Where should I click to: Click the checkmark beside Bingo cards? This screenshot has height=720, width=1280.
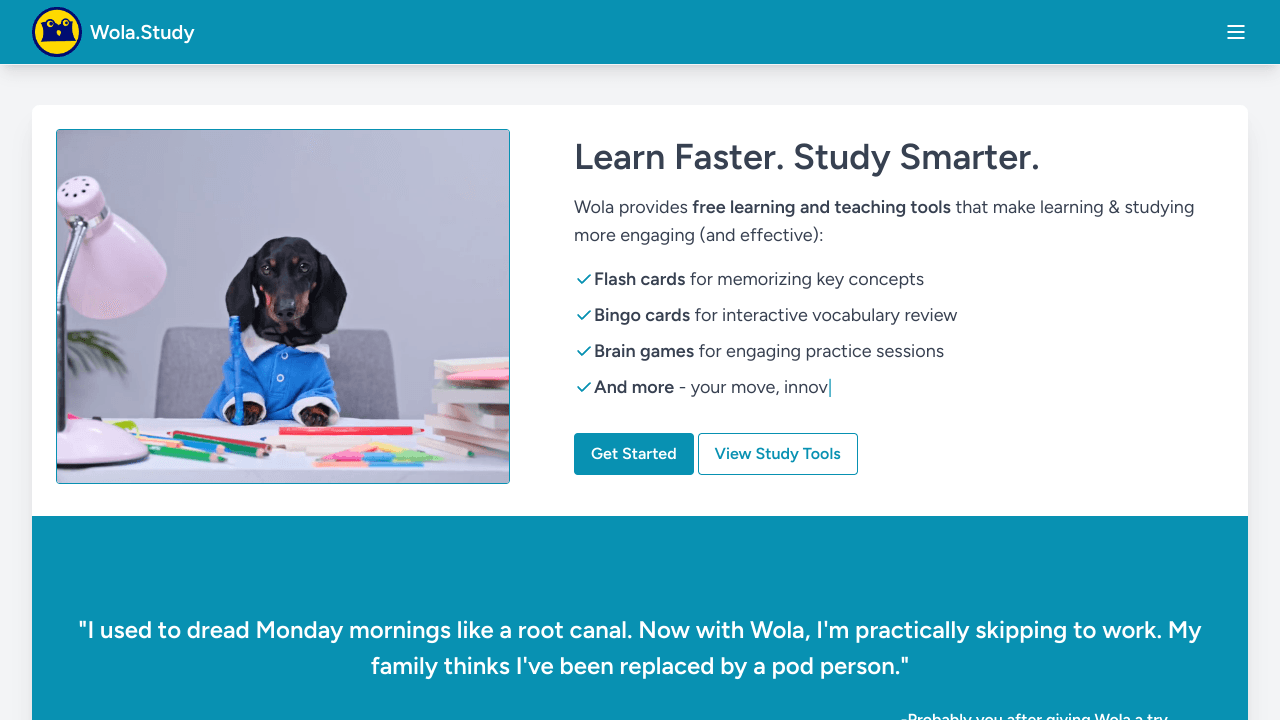[584, 315]
